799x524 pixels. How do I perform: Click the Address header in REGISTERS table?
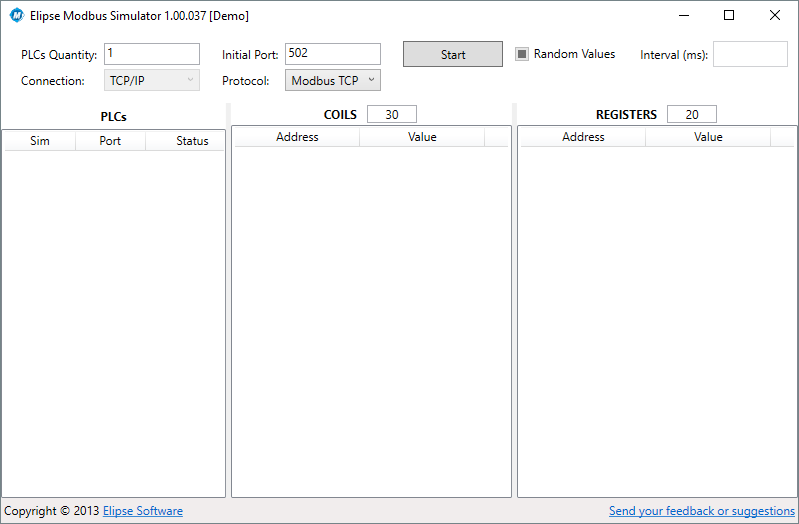[583, 137]
